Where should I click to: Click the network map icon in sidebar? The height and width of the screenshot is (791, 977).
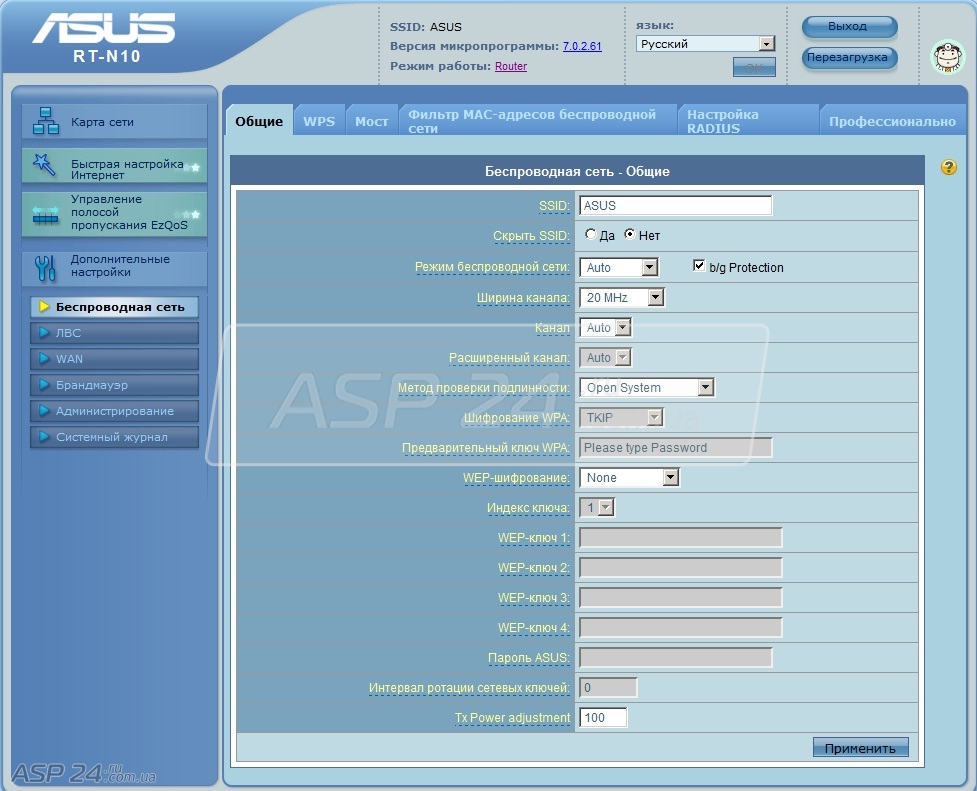46,121
